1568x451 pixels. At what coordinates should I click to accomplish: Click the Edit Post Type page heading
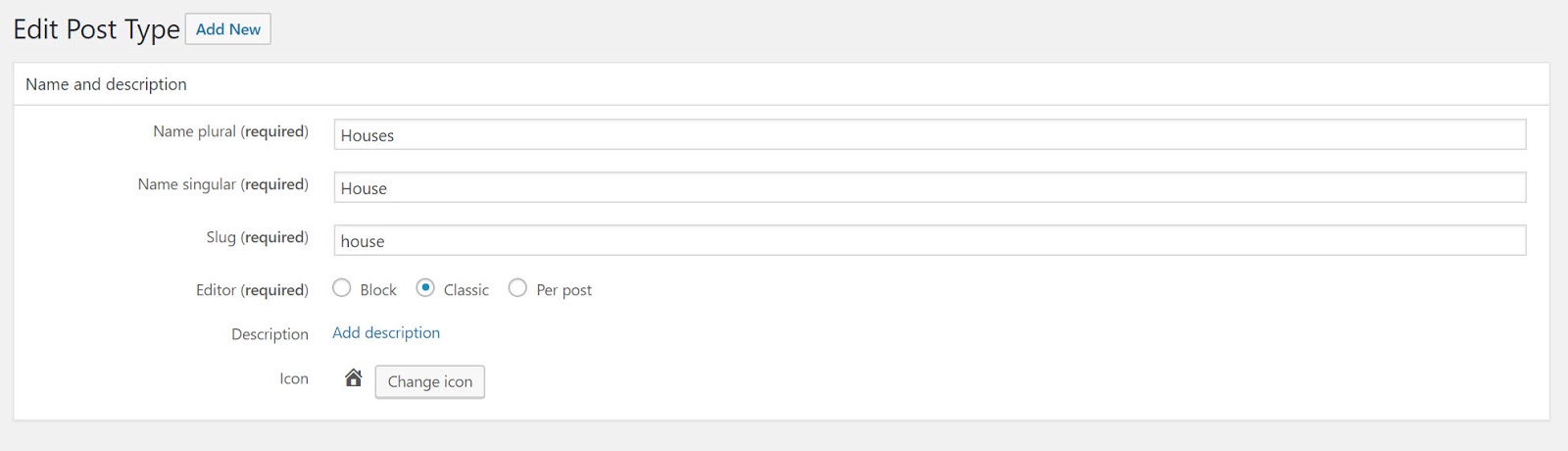click(x=96, y=29)
